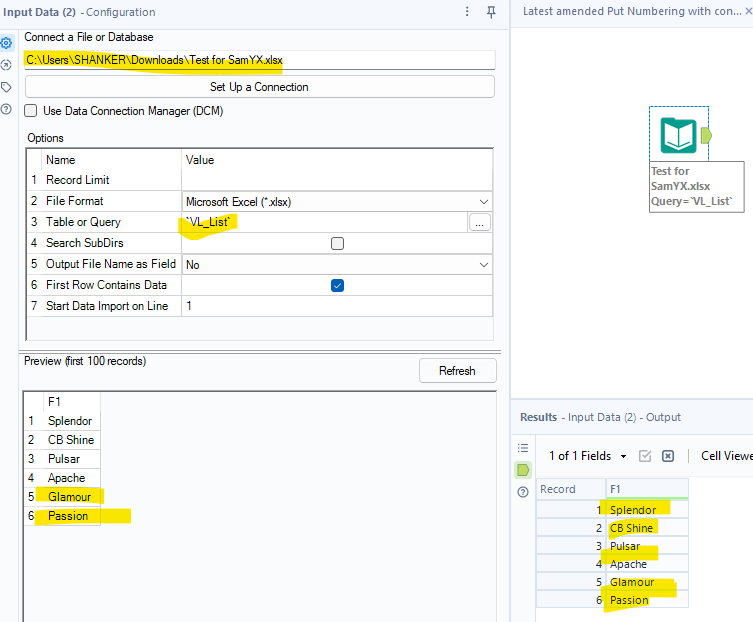
Task: Toggle the Search SubDirs checkbox
Action: tap(337, 243)
